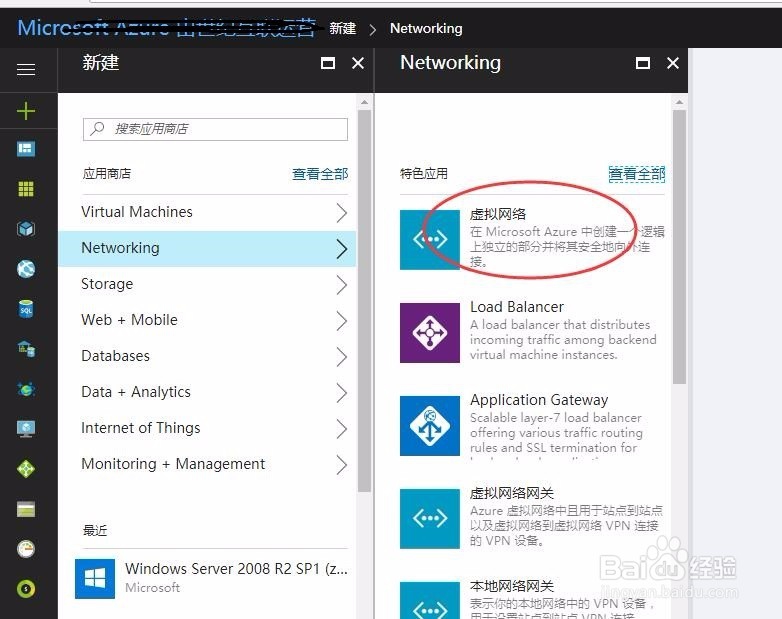Image resolution: width=782 pixels, height=619 pixels.
Task: Select Monitoring + Management category
Action: pos(207,464)
